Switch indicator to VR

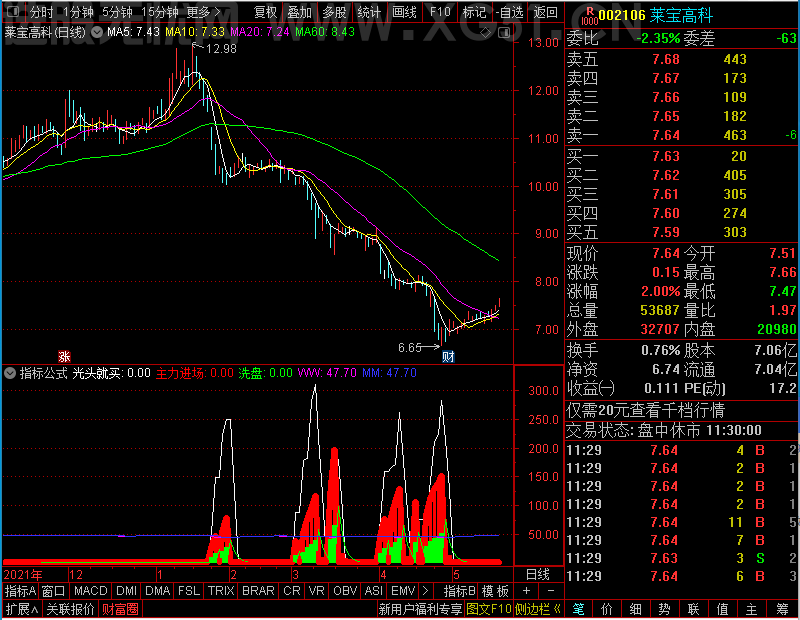pyautogui.click(x=316, y=591)
